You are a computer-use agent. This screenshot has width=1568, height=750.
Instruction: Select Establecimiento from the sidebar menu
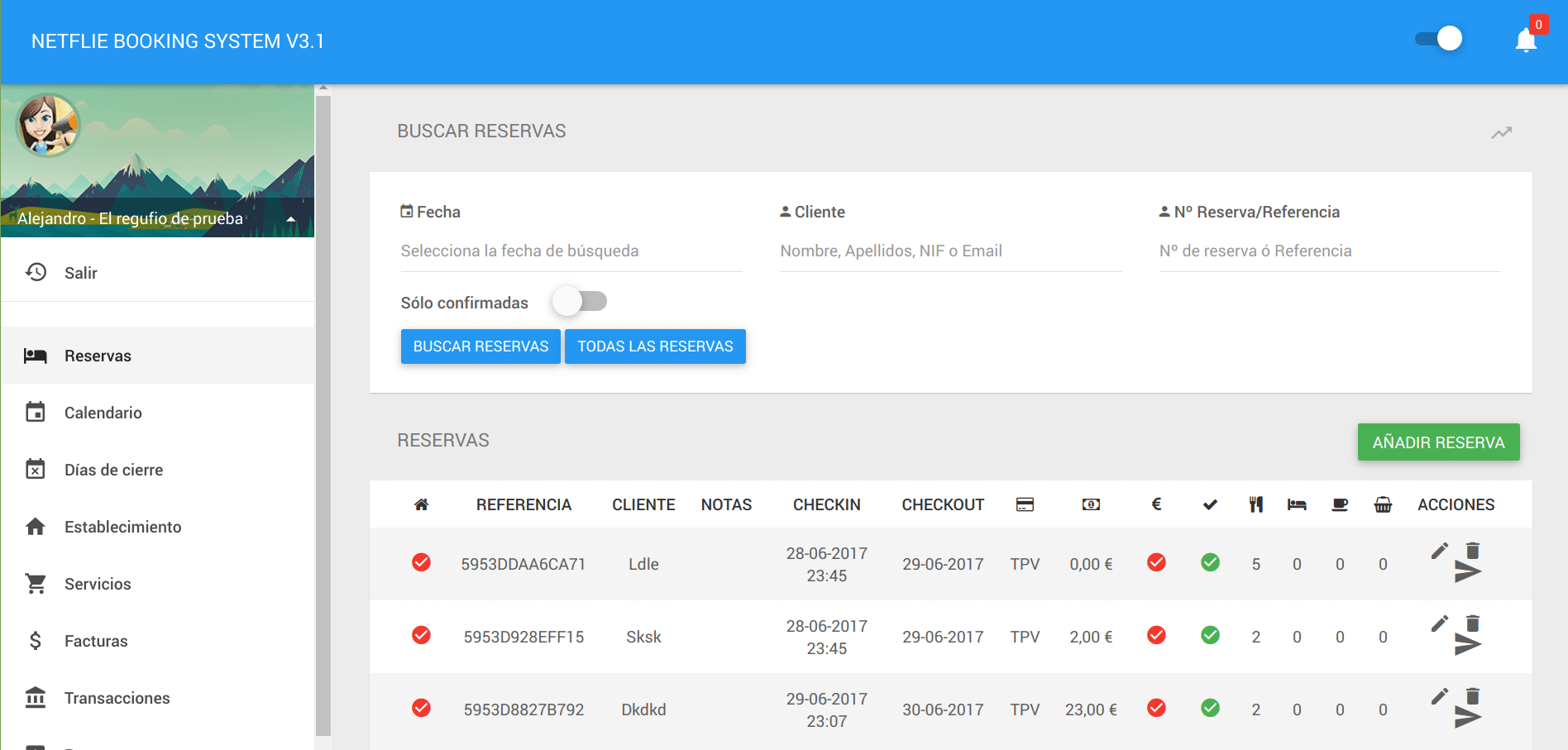point(122,527)
